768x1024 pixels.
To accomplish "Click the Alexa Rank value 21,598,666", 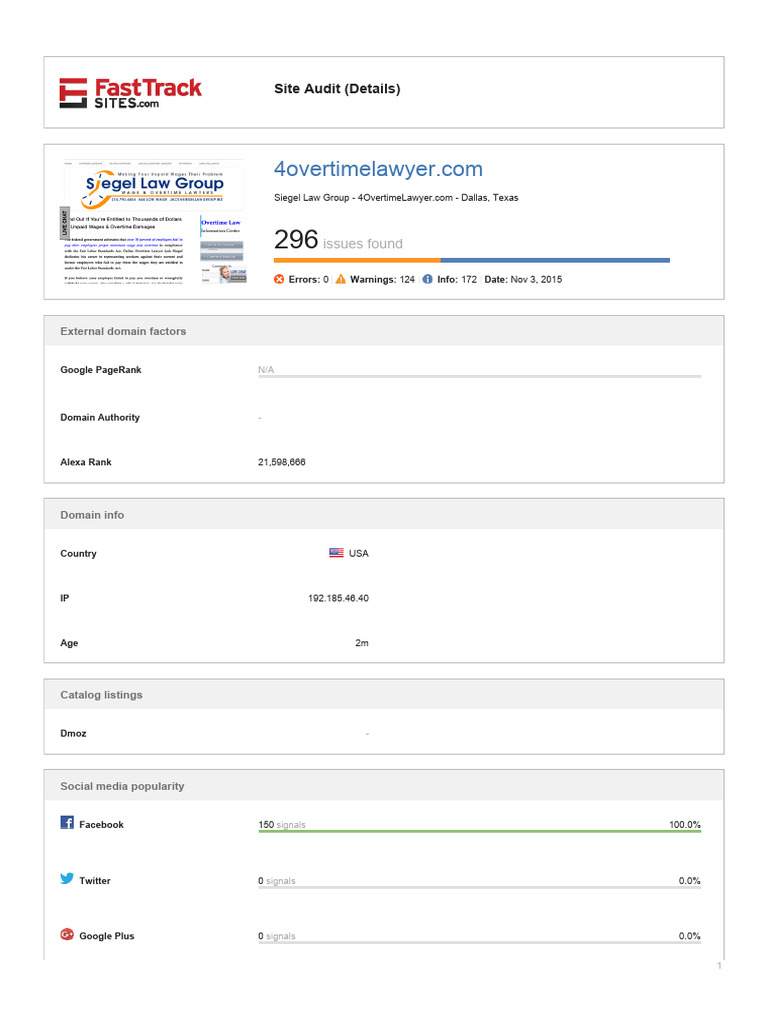I will pyautogui.click(x=282, y=463).
